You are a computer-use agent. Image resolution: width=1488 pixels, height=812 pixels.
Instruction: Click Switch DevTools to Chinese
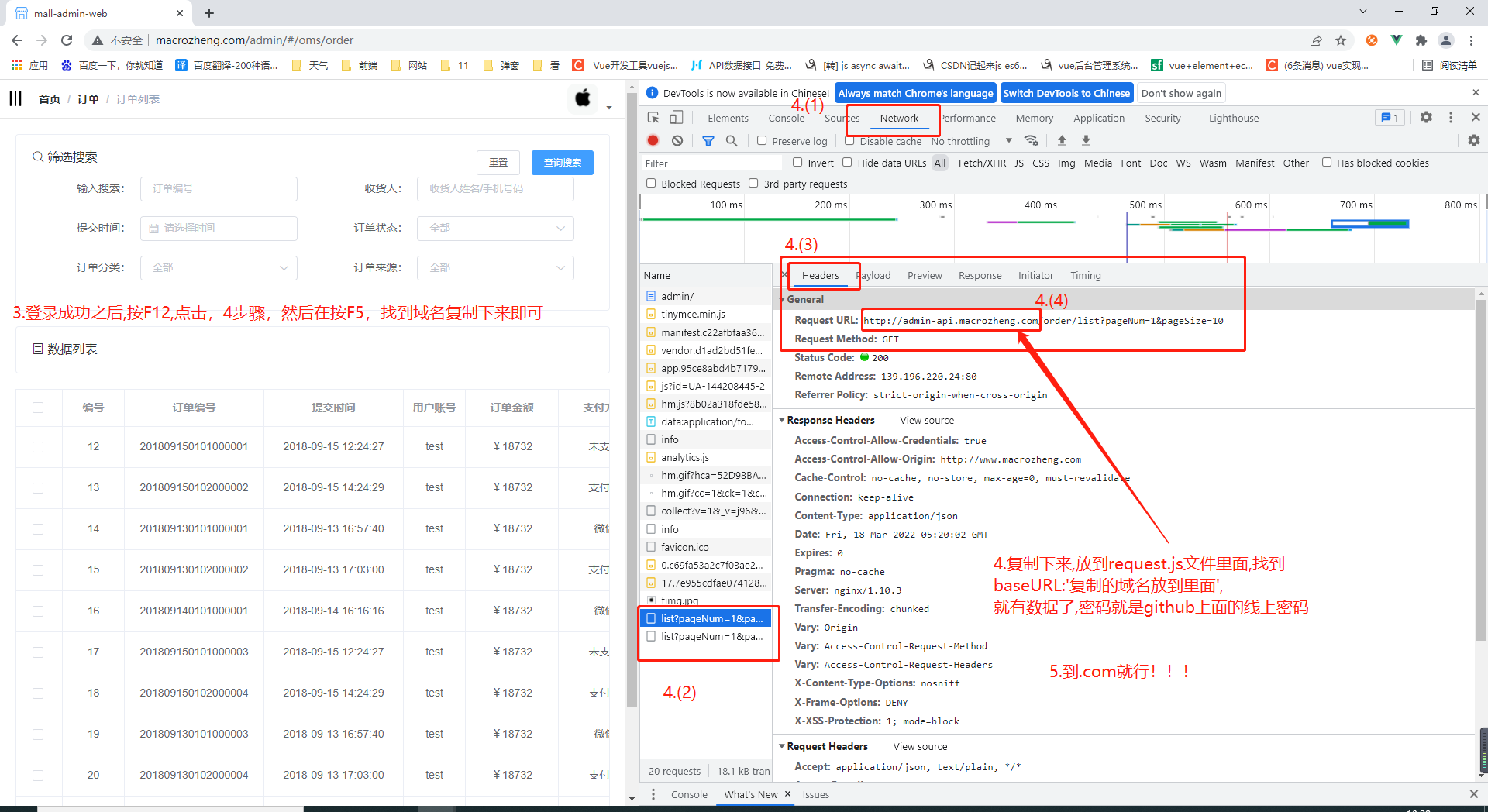[1066, 93]
